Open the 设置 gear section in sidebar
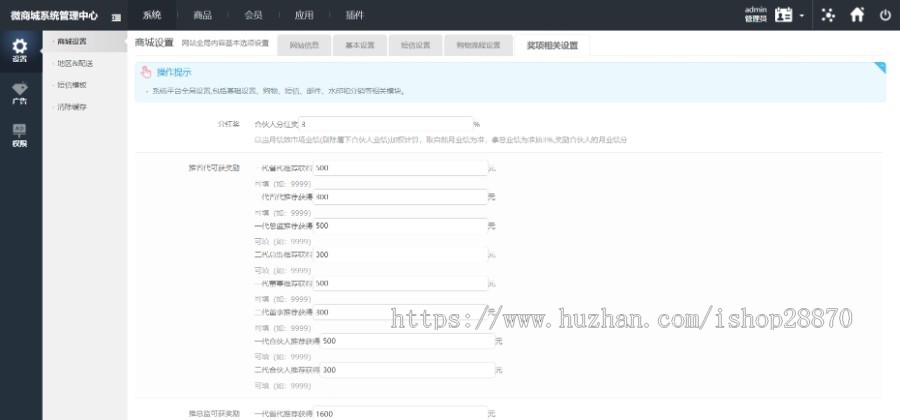Image resolution: width=900 pixels, height=420 pixels. coord(20,51)
